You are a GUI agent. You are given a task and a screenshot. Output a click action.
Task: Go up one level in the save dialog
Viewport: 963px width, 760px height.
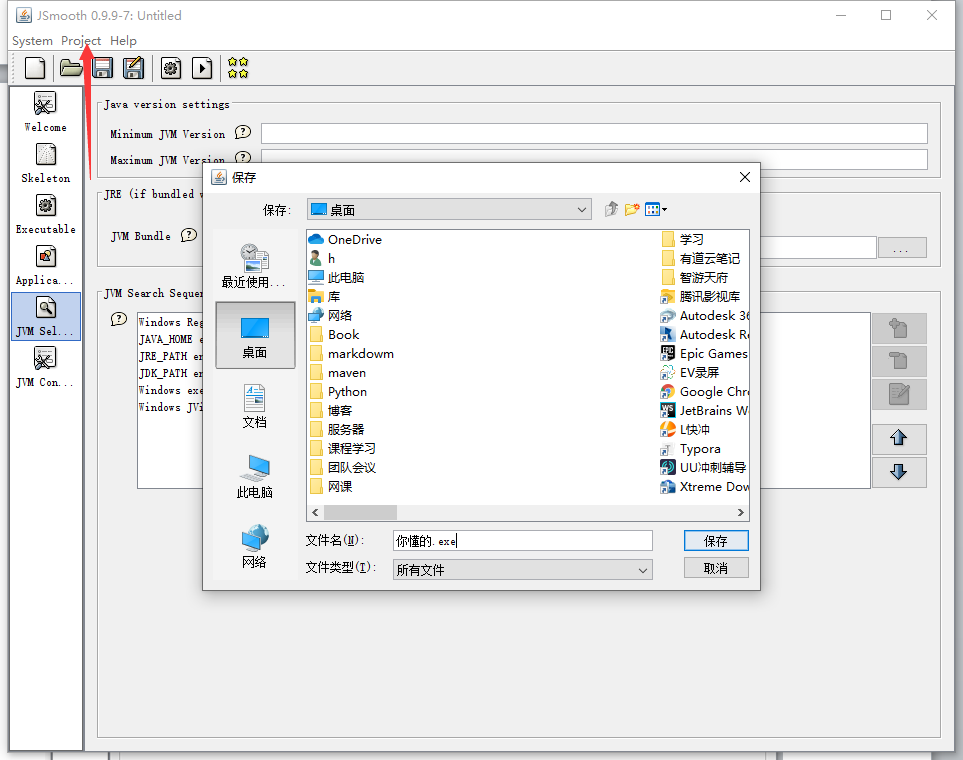[611, 209]
